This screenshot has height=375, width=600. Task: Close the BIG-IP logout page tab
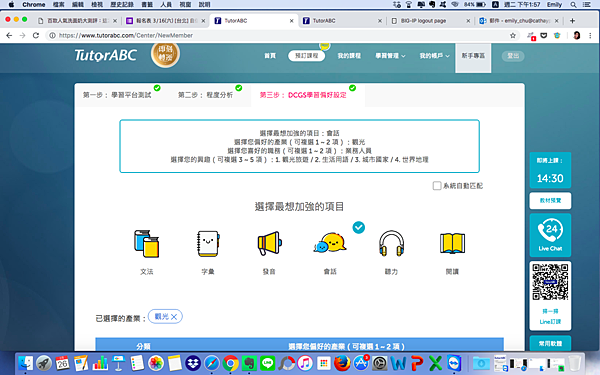pyautogui.click(x=468, y=21)
